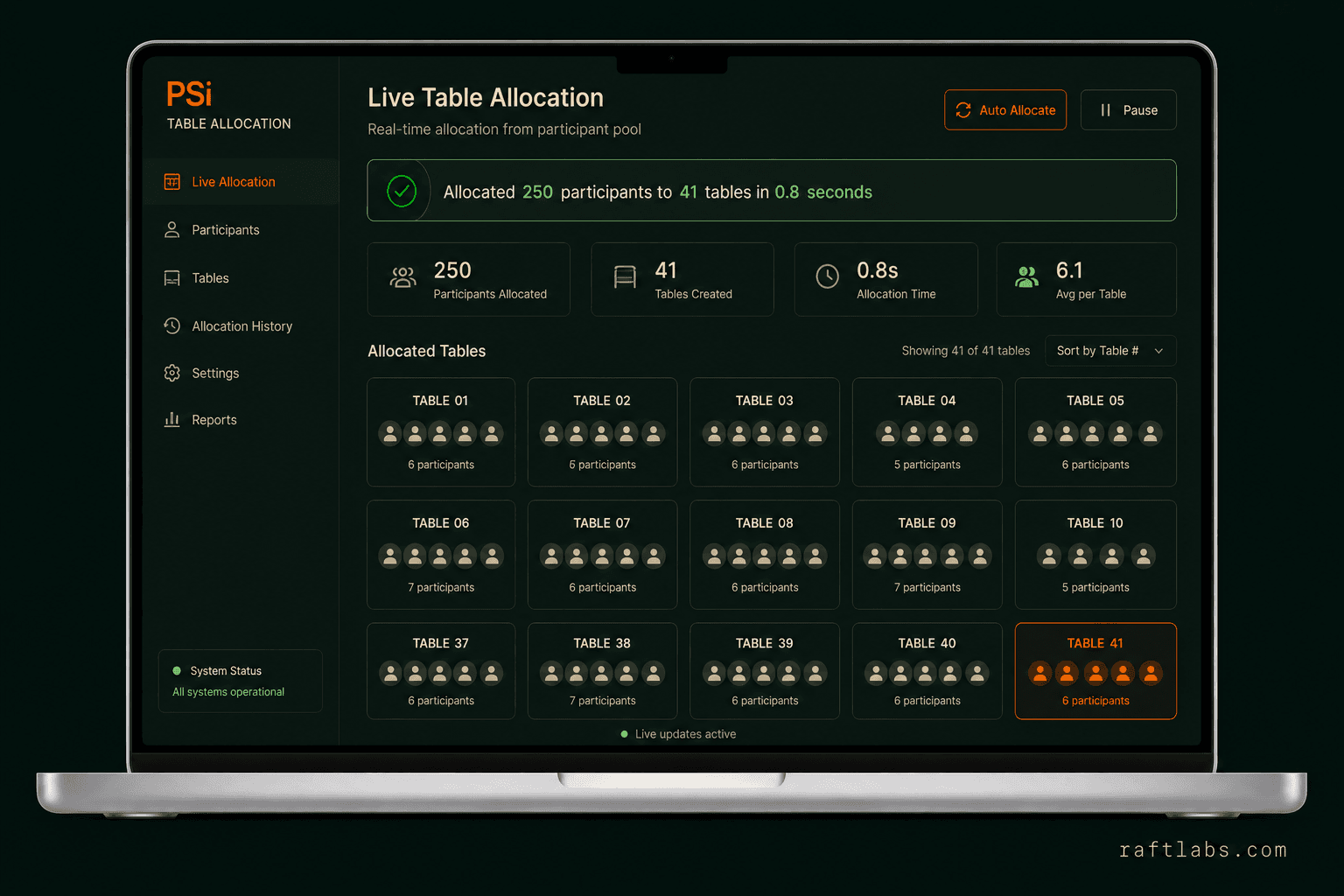This screenshot has width=1344, height=896.
Task: Click the Participants person icon in sidebar
Action: [x=172, y=230]
